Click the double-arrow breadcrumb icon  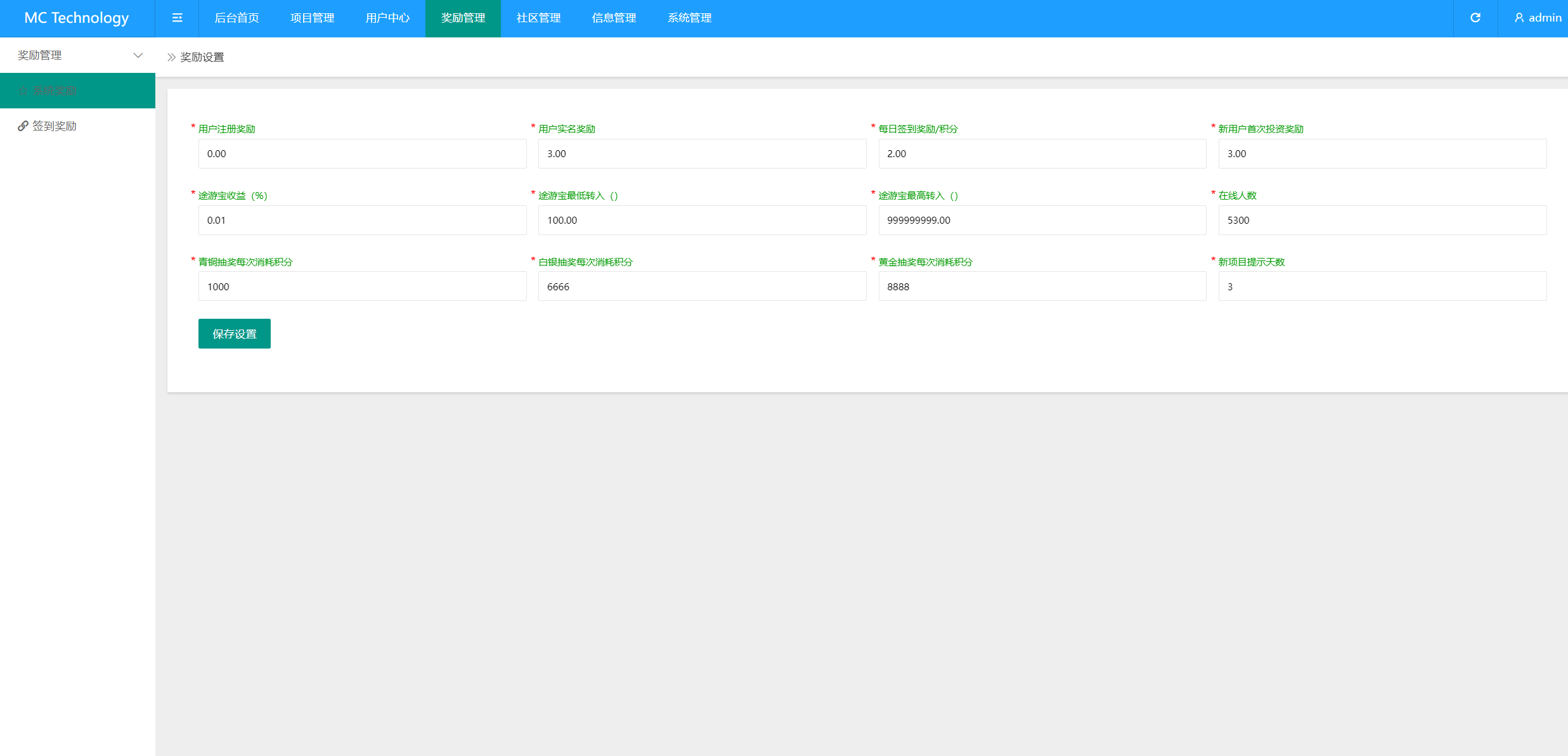click(x=171, y=57)
